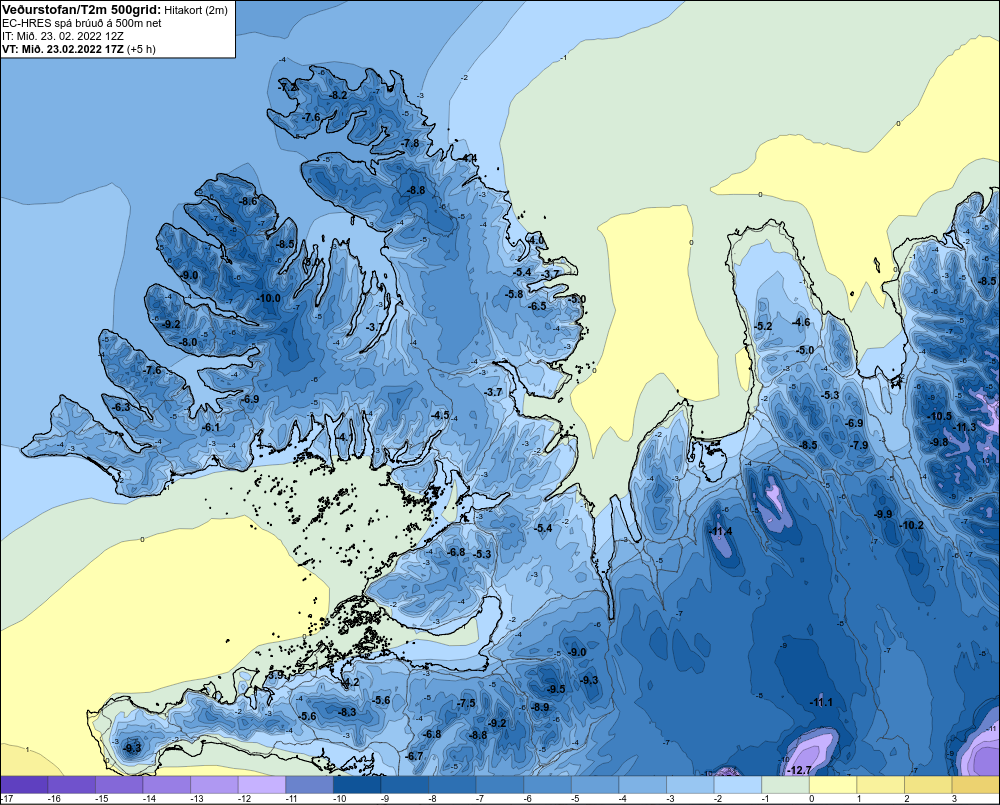Screen dimensions: 1000x805
Task: Click the -9.5 temperature label
Action: point(557,689)
